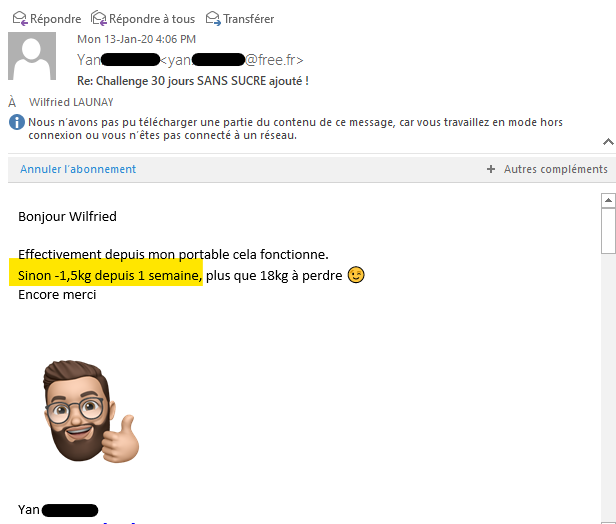Click the Répondre à tous envelope icon
616x524 pixels.
[99, 18]
